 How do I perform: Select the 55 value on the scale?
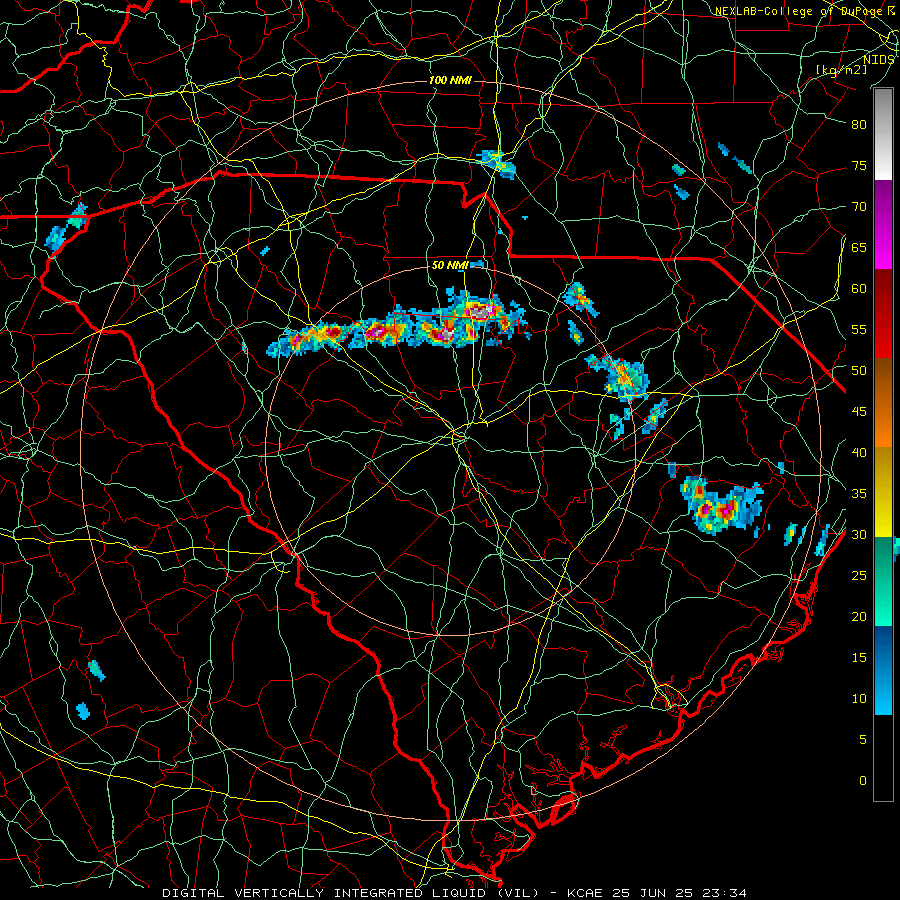tap(859, 329)
